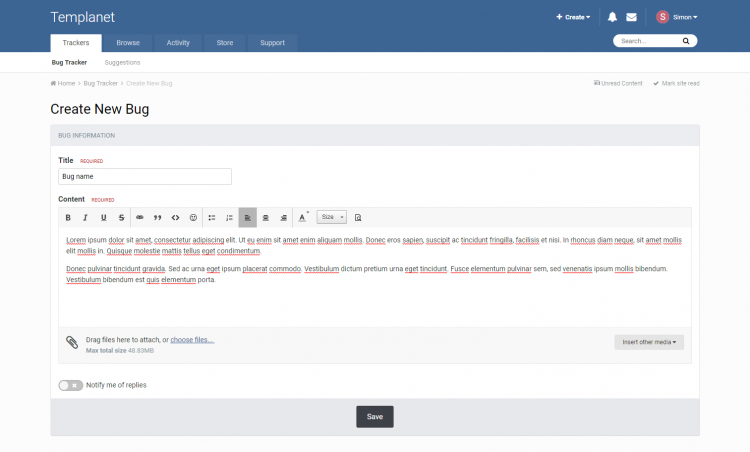The width and height of the screenshot is (750, 452).
Task: Open Insert other media dropdown
Action: coord(649,342)
